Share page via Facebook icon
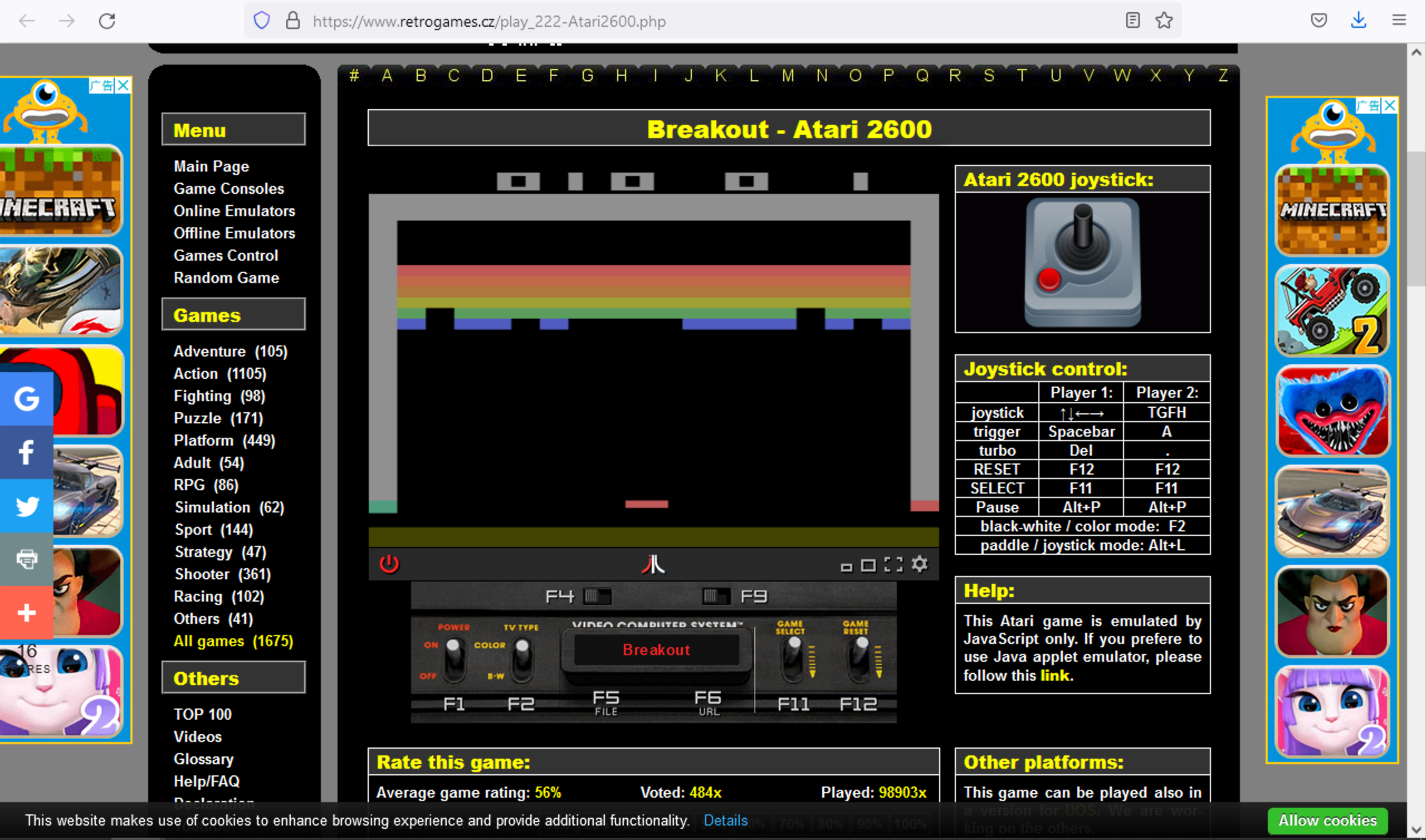The height and width of the screenshot is (840, 1426). coord(27,452)
